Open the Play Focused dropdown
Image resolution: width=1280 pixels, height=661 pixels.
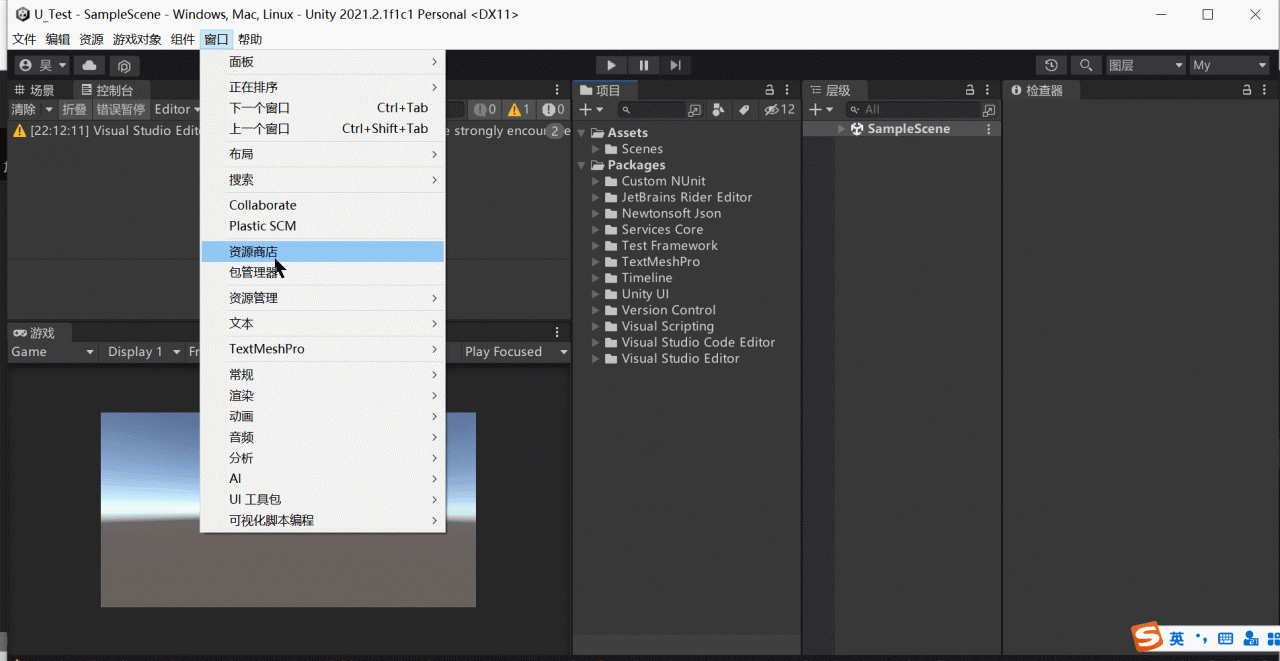(515, 352)
